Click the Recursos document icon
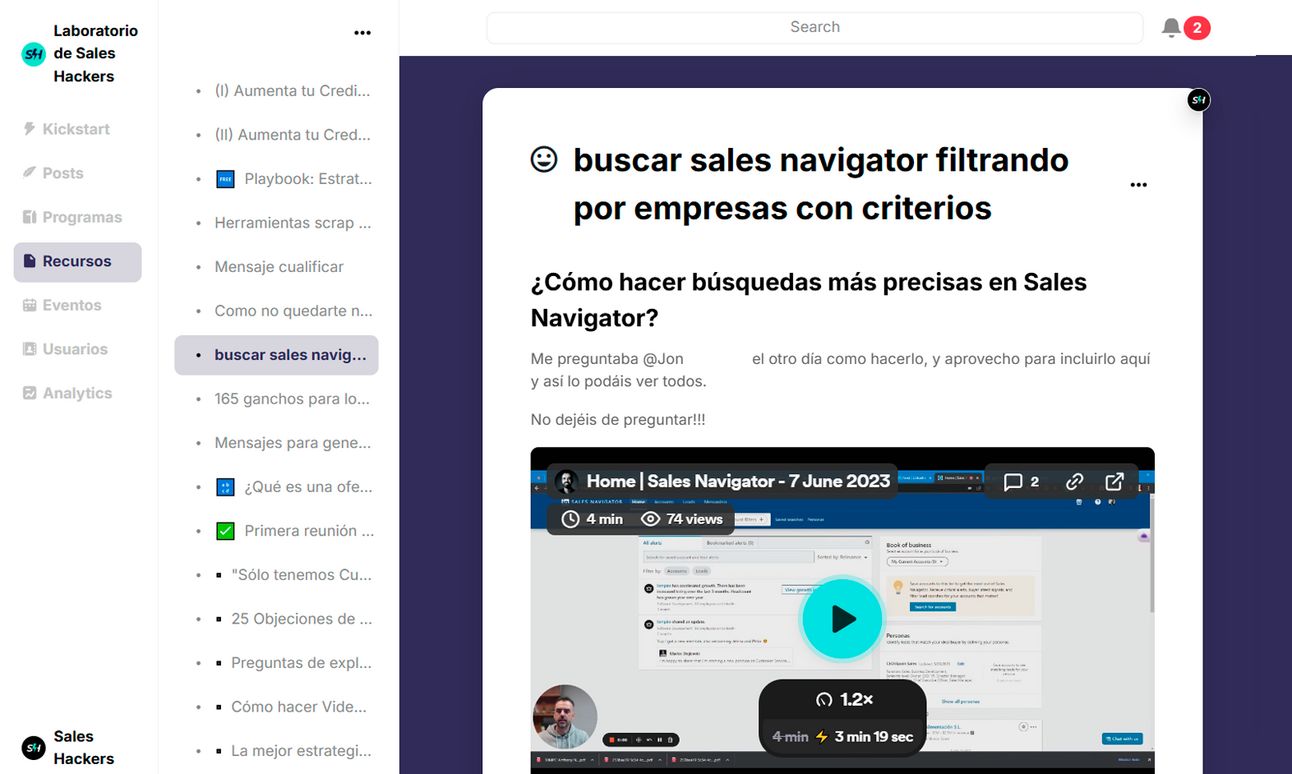Image resolution: width=1292 pixels, height=774 pixels. pos(29,261)
